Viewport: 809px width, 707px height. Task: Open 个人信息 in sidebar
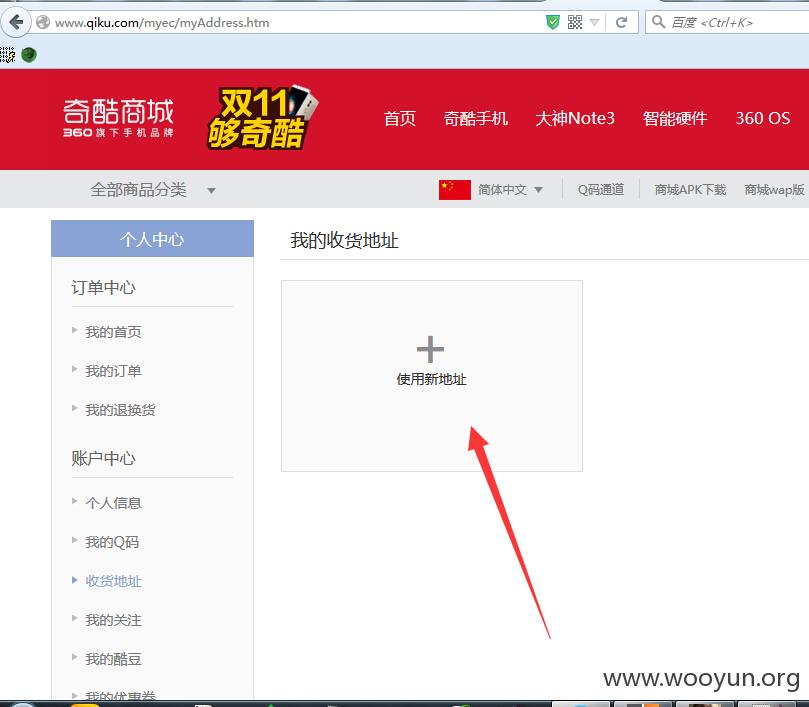(113, 503)
